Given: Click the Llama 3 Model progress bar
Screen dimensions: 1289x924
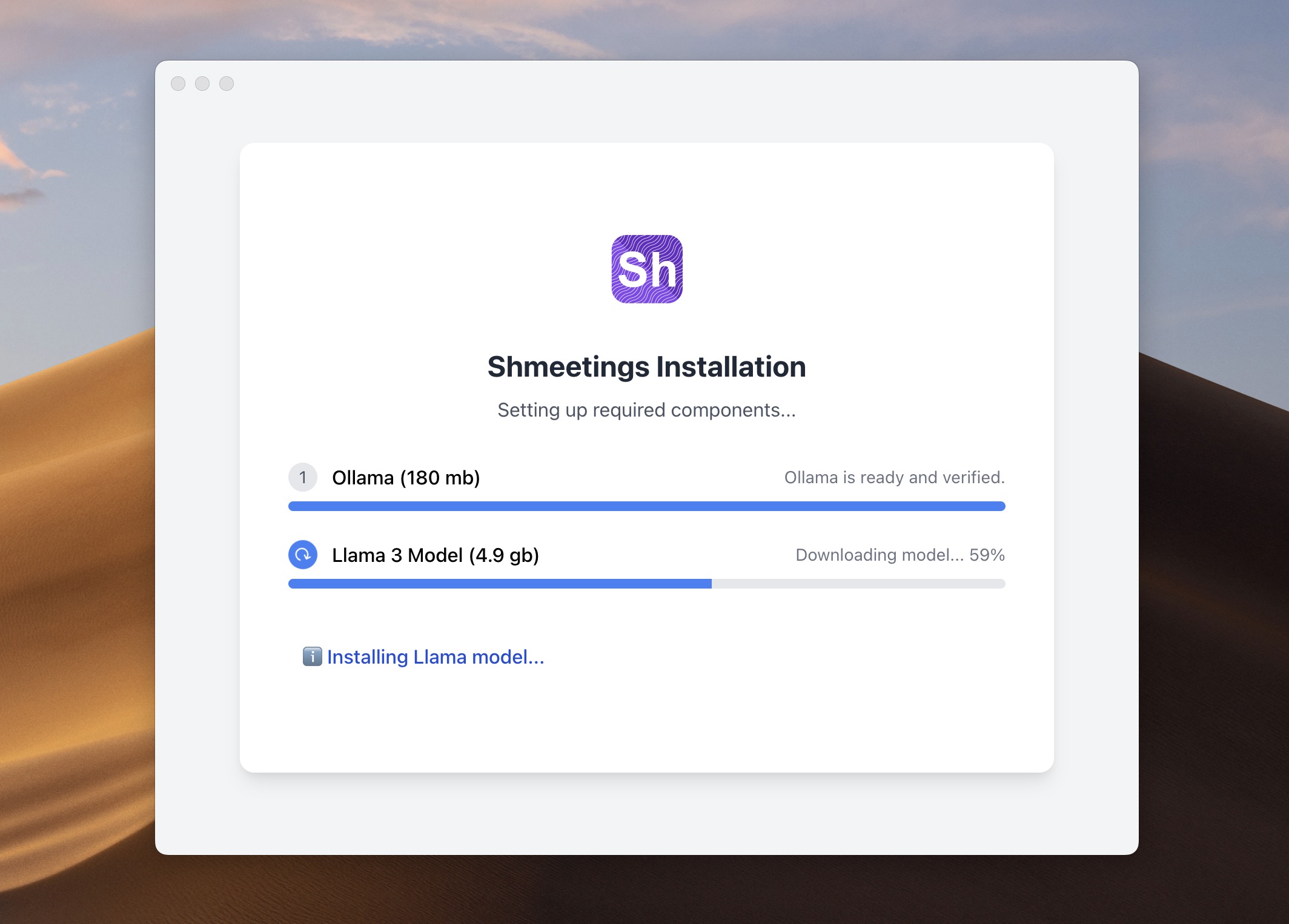Looking at the screenshot, I should click(646, 584).
